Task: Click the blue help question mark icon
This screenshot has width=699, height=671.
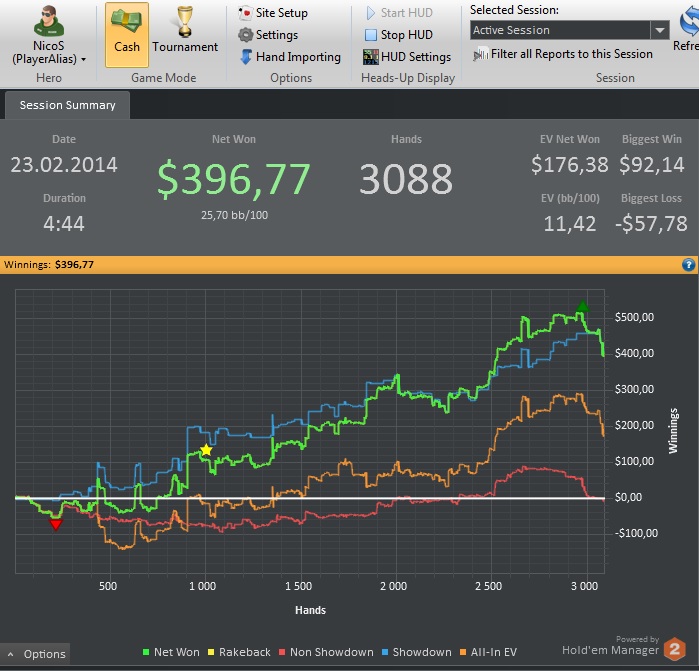Action: point(688,265)
